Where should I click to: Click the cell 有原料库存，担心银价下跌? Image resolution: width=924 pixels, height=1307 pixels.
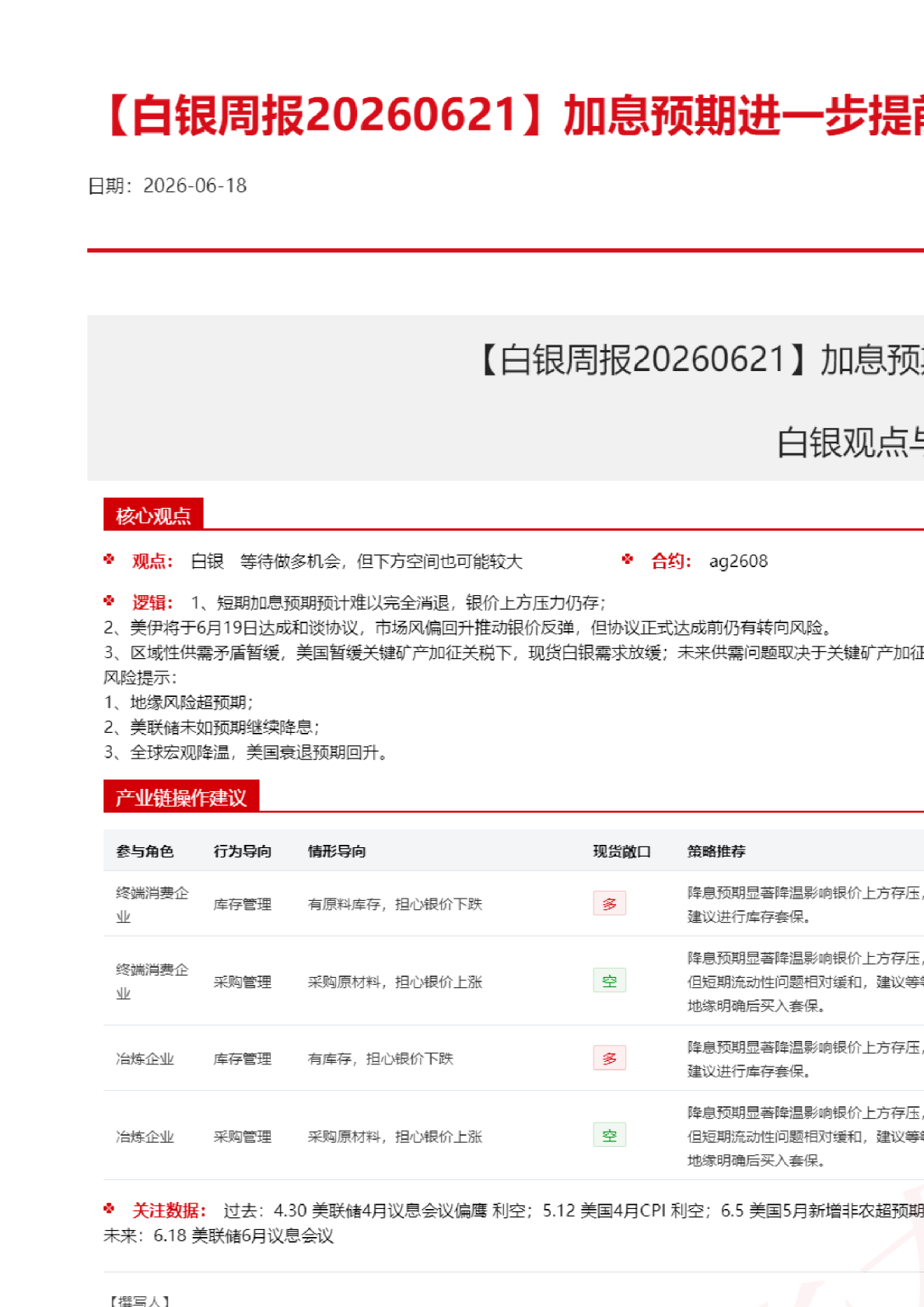coord(395,904)
